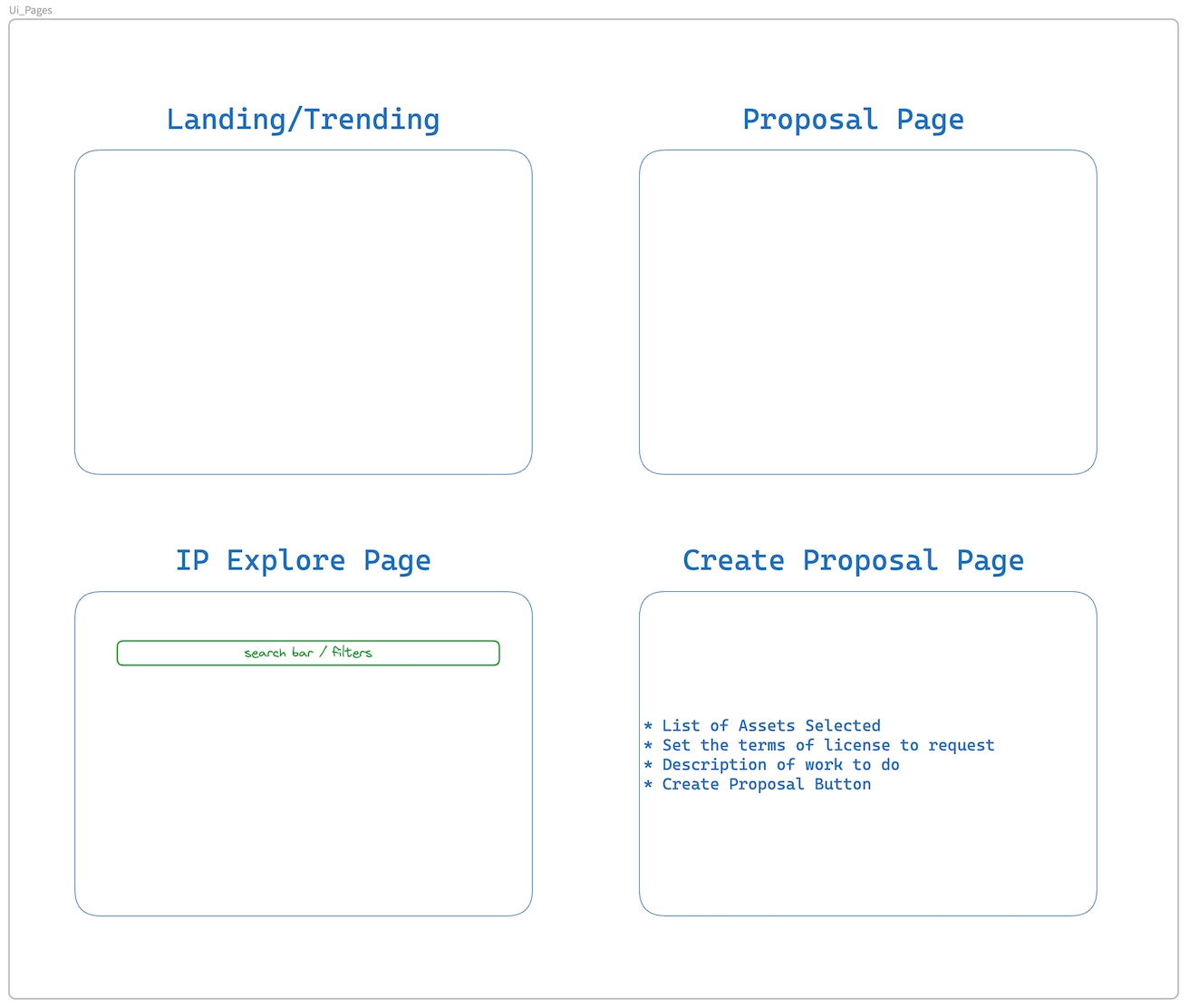Screen dimensions: 1189x1008
Task: Select the Ui_Pages frame label
Action: [31, 10]
